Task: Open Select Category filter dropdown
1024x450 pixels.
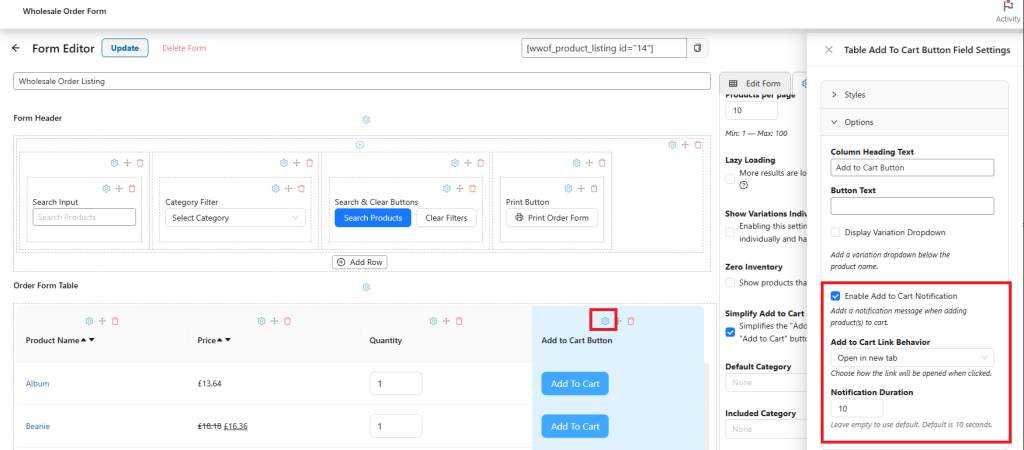Action: (235, 217)
